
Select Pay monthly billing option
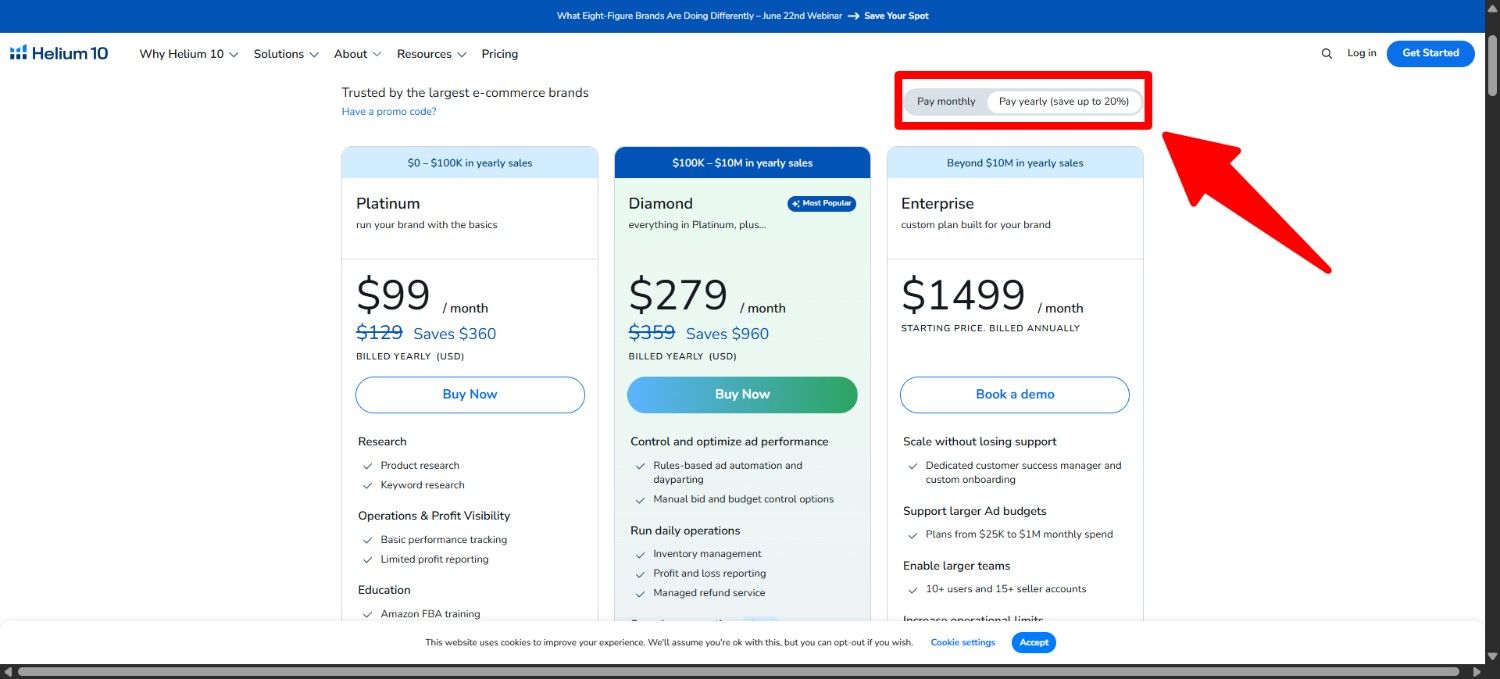click(946, 101)
